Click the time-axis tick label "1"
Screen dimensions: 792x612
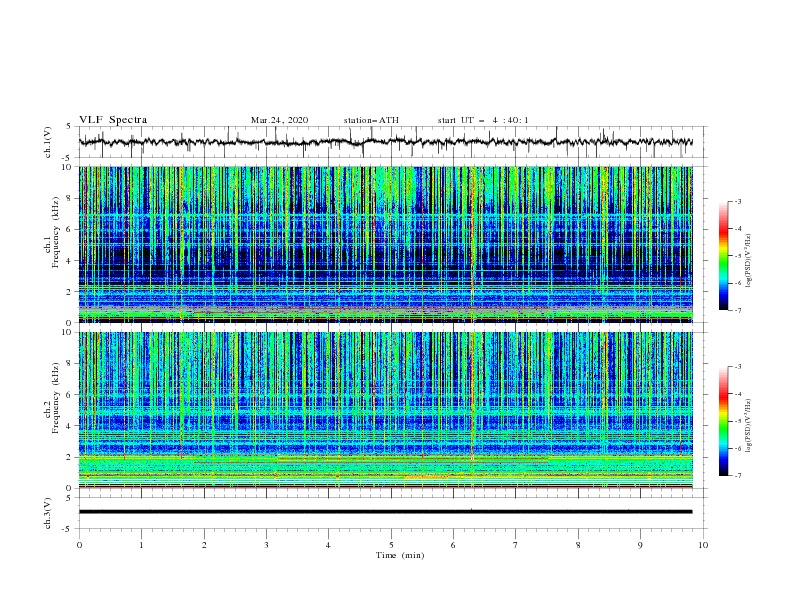[x=141, y=545]
